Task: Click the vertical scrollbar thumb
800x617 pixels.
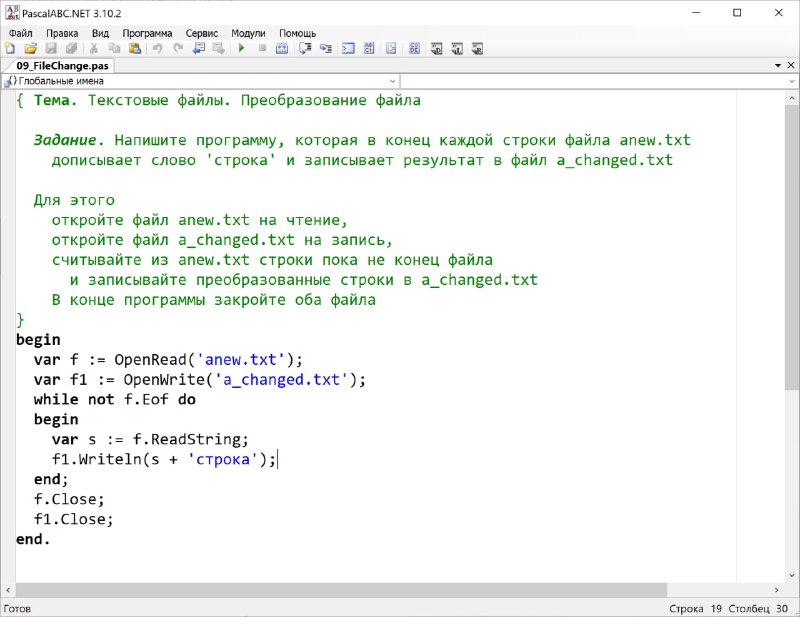Action: point(792,248)
